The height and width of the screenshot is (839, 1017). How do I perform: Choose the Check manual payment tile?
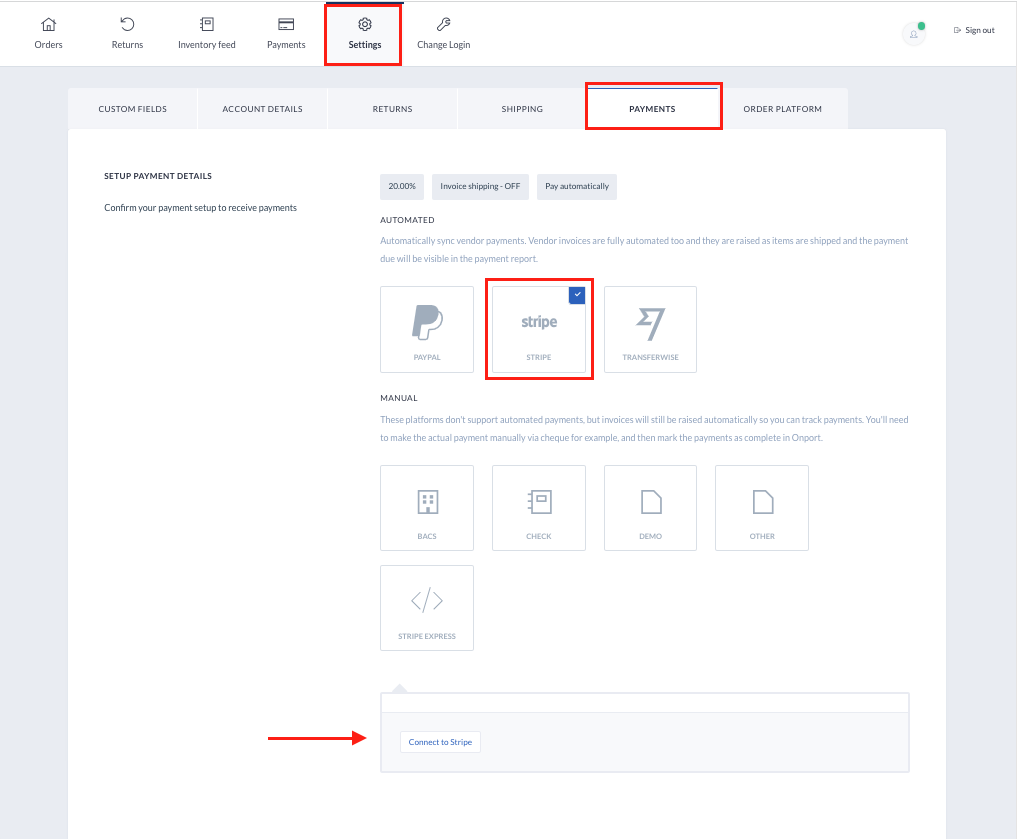tap(539, 508)
